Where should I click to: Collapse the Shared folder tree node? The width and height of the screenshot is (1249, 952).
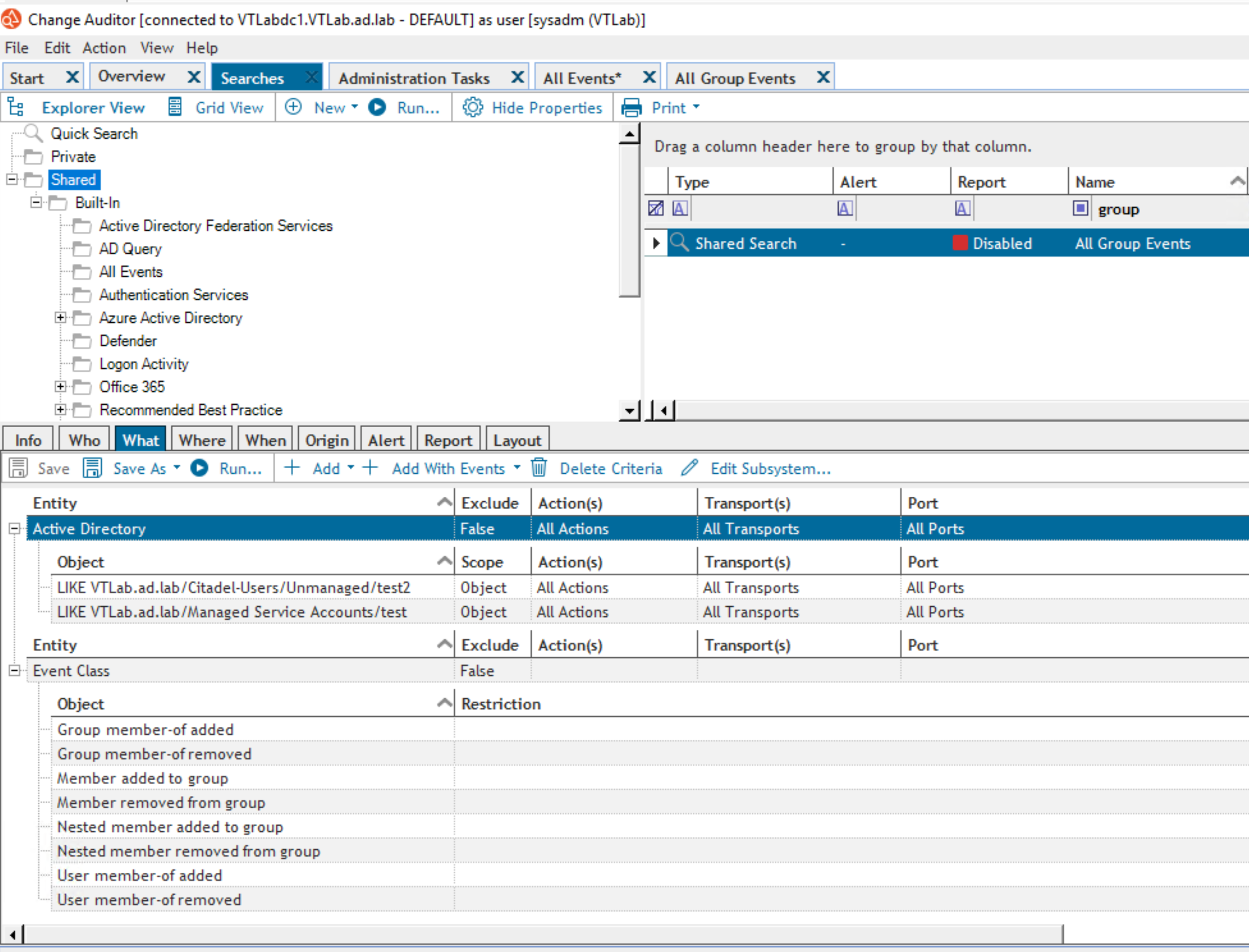tap(12, 180)
